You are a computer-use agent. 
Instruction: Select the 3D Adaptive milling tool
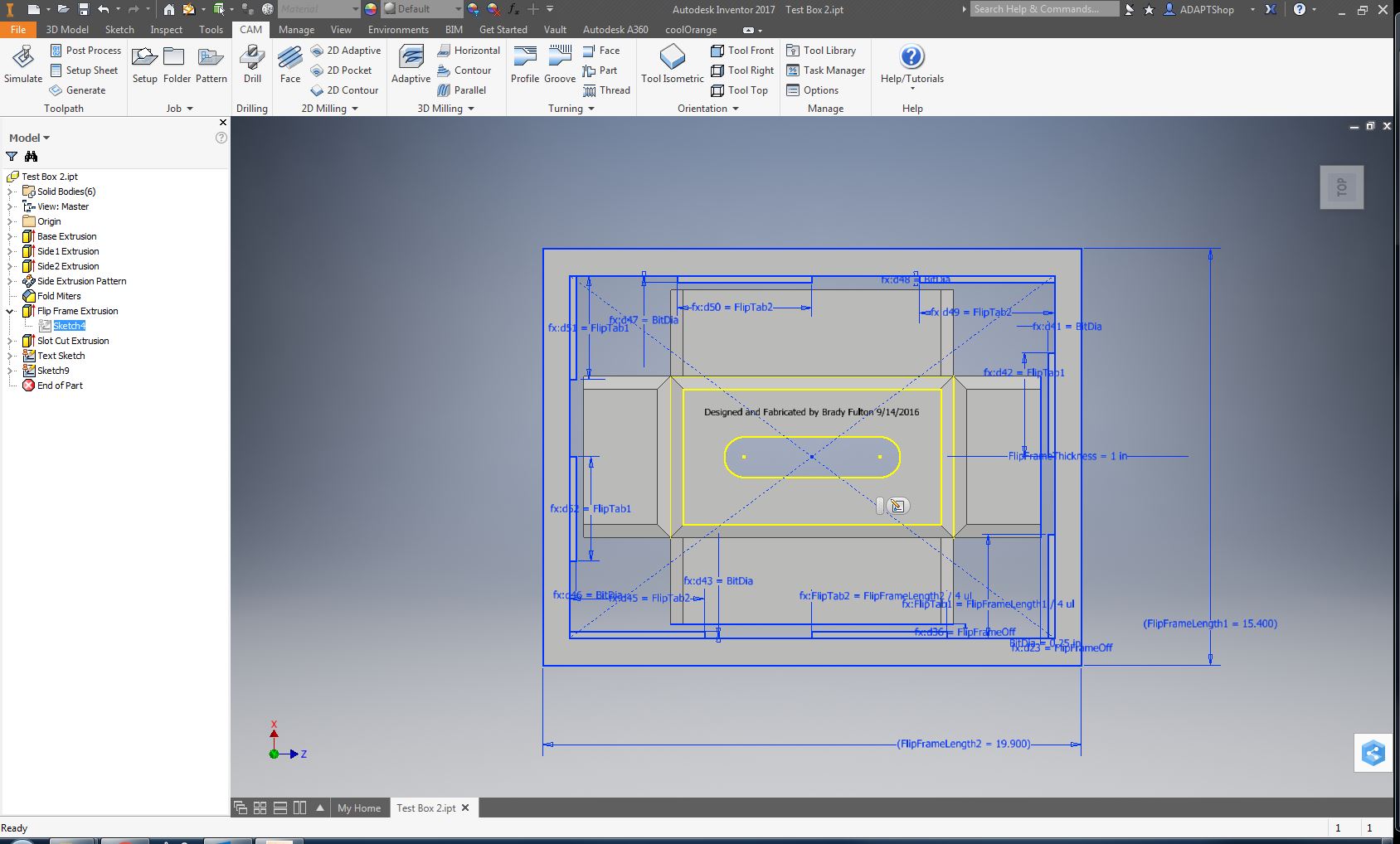point(411,65)
